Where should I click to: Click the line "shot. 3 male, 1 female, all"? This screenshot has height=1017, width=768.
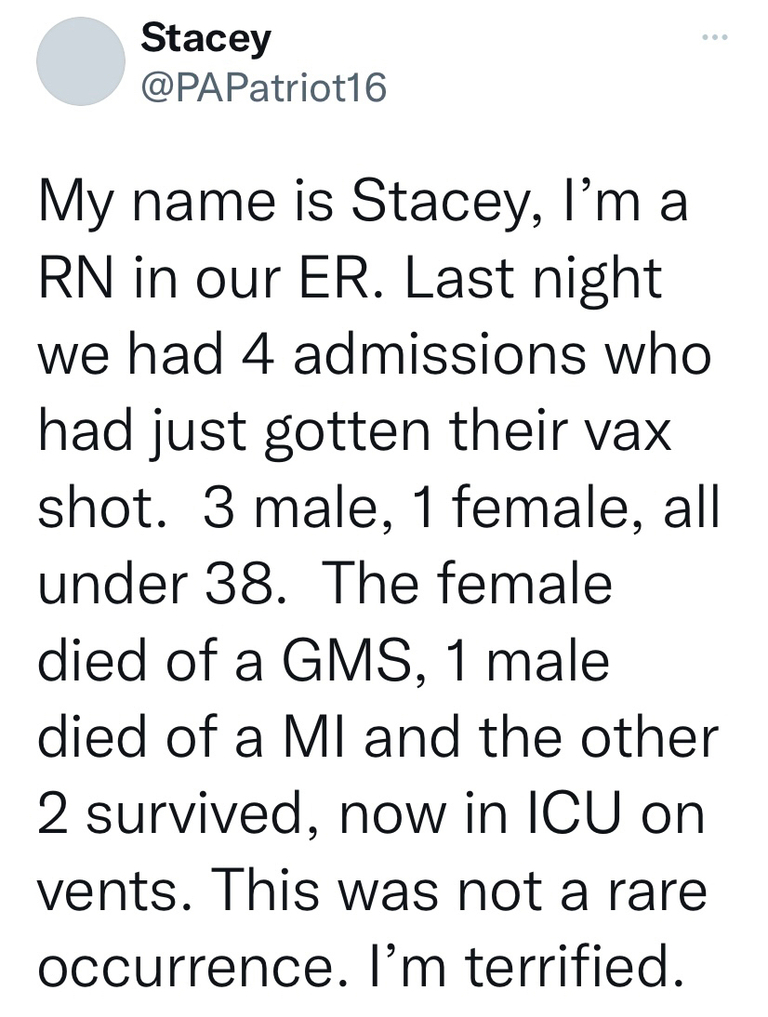[378, 509]
